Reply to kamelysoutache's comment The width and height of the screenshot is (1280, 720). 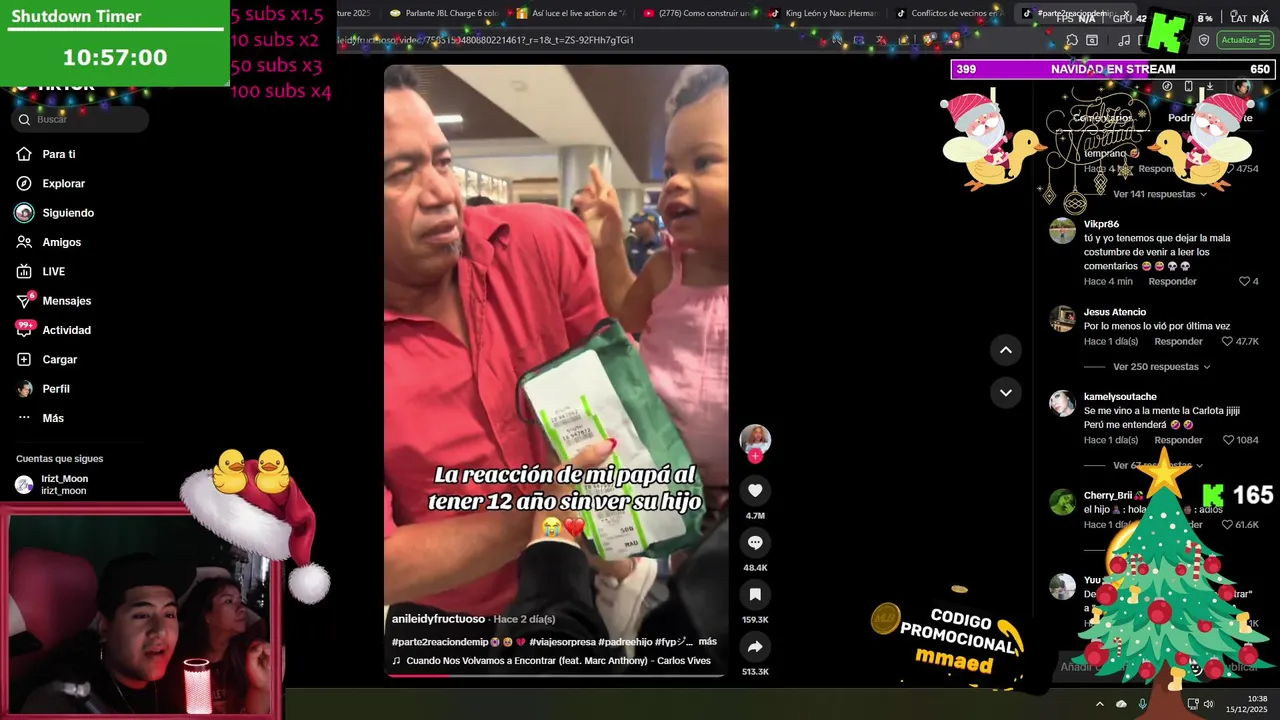[x=1178, y=440]
